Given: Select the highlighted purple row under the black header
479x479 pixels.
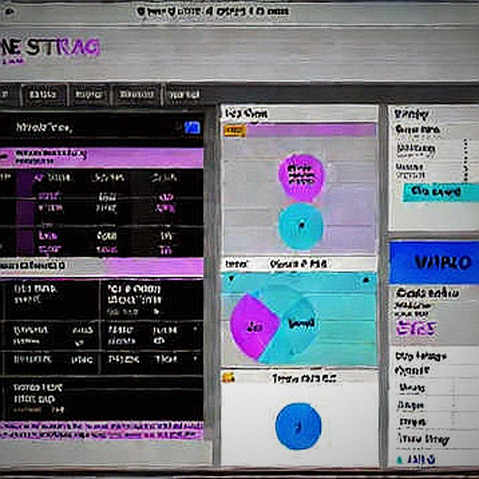Looking at the screenshot, I should (x=102, y=158).
